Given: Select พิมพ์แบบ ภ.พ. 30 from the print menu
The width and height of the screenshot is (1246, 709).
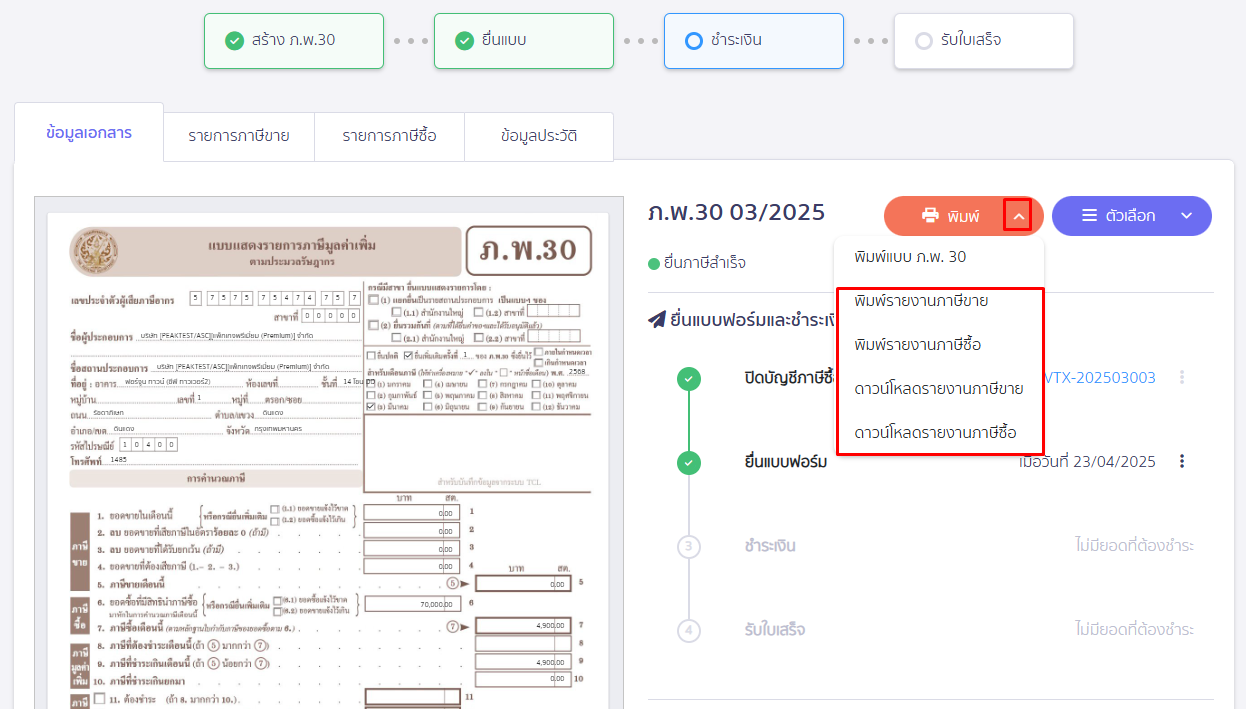Looking at the screenshot, I should pyautogui.click(x=913, y=256).
